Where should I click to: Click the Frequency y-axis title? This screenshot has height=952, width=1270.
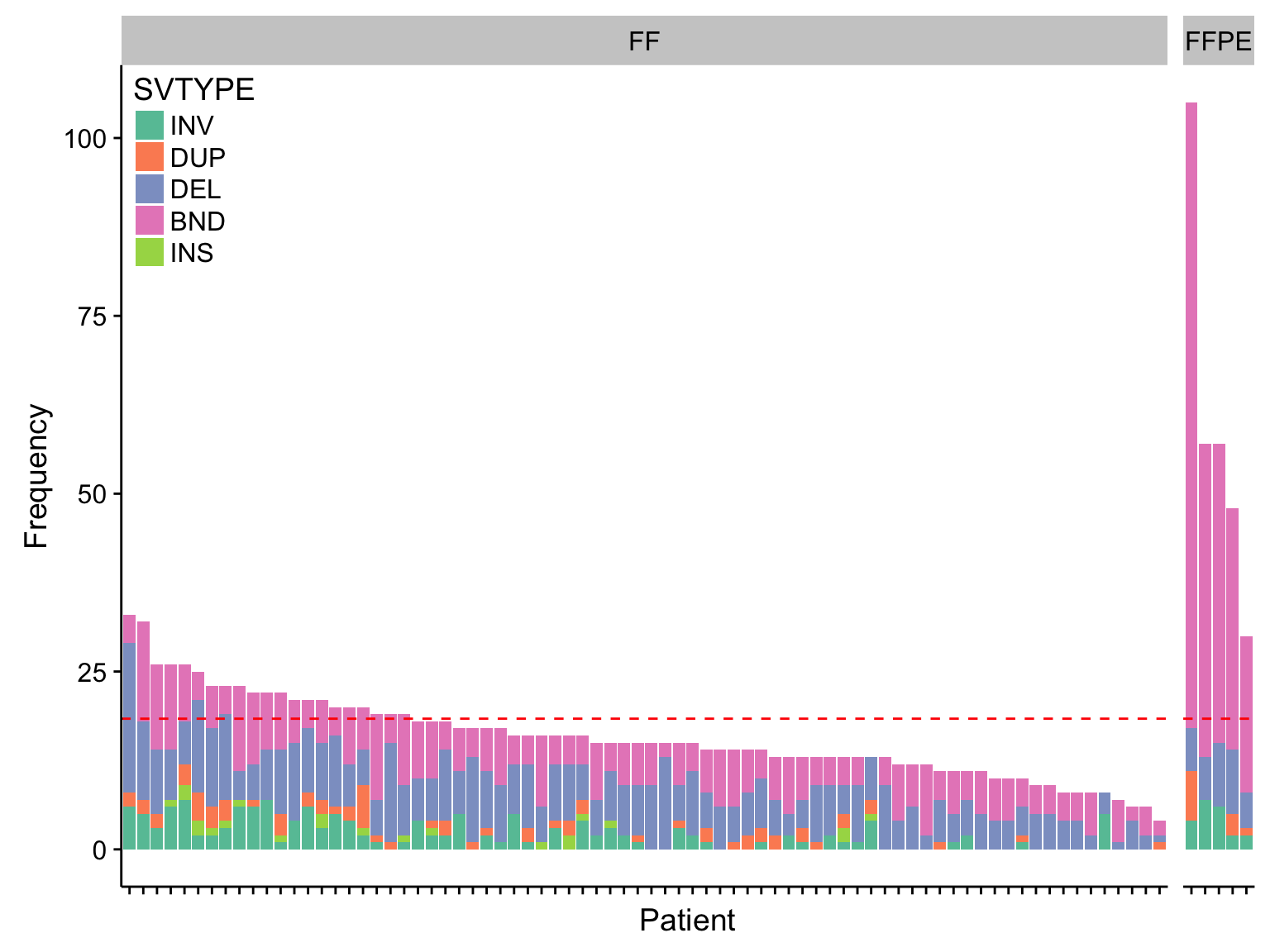[36, 476]
